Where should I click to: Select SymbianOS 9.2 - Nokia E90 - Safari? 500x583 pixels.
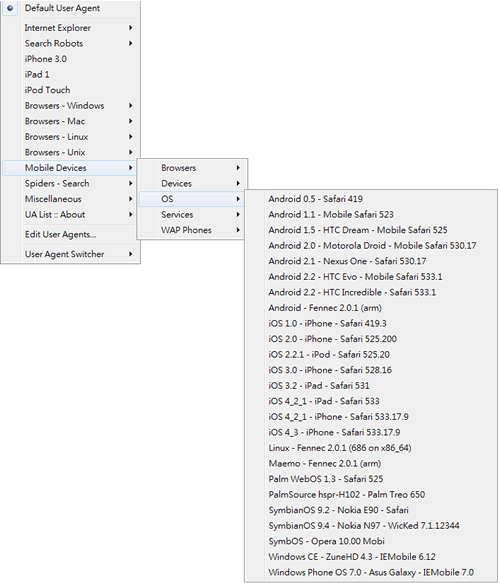tap(371, 510)
